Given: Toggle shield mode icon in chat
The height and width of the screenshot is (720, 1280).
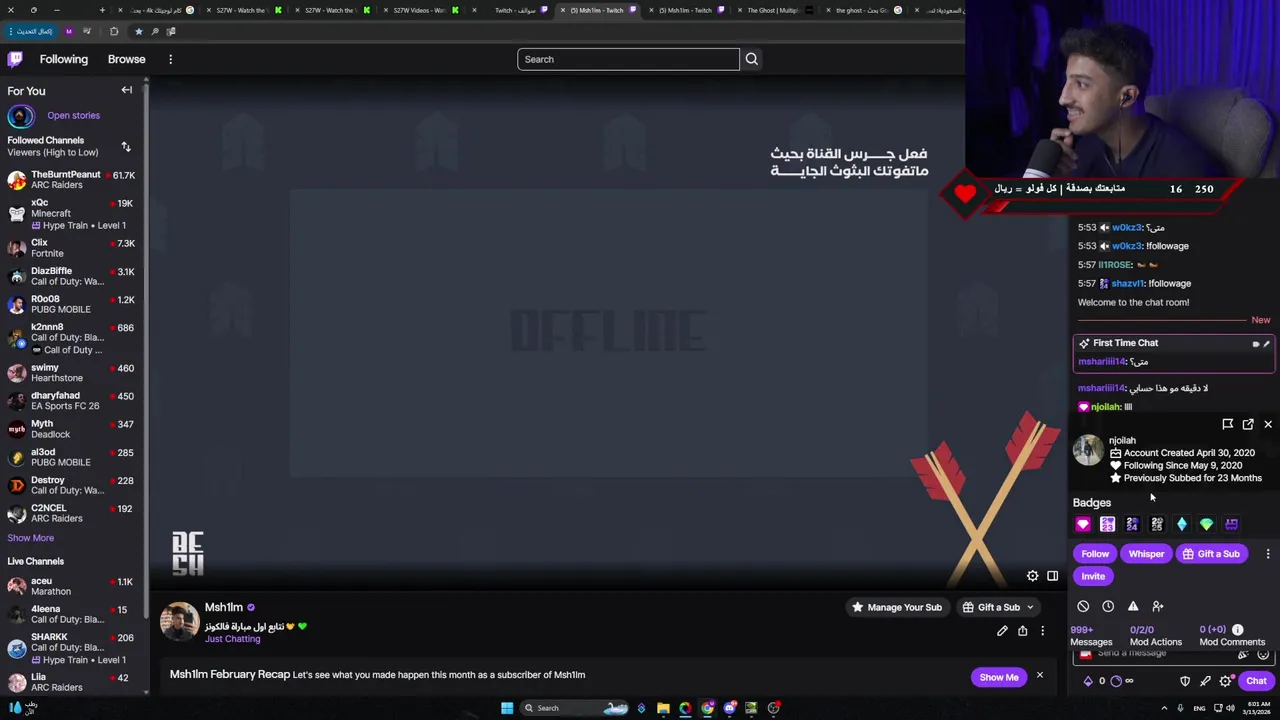Looking at the screenshot, I should click(1185, 681).
